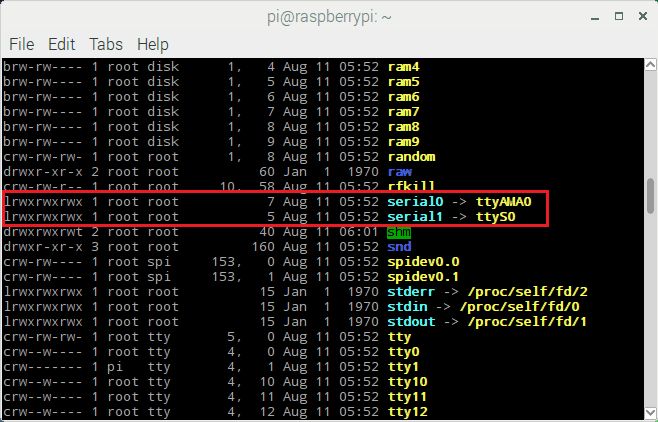The width and height of the screenshot is (658, 422).
Task: Click the /proc/self/fd/1 target path
Action: 528,322
